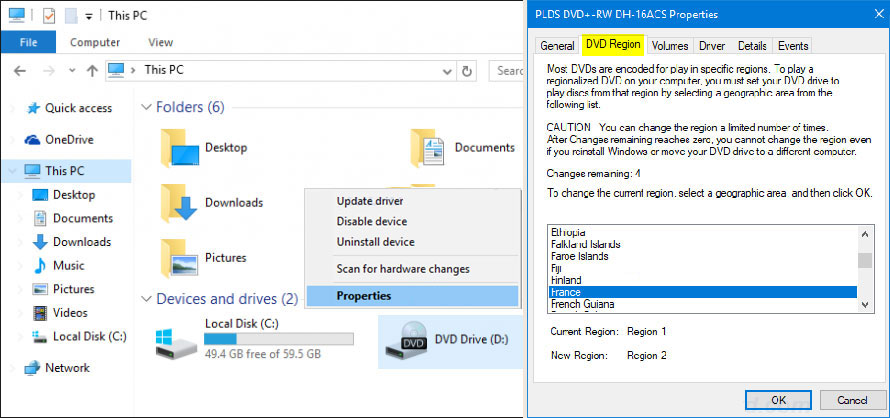Switch to the Details tab
The width and height of the screenshot is (890, 418).
point(752,46)
